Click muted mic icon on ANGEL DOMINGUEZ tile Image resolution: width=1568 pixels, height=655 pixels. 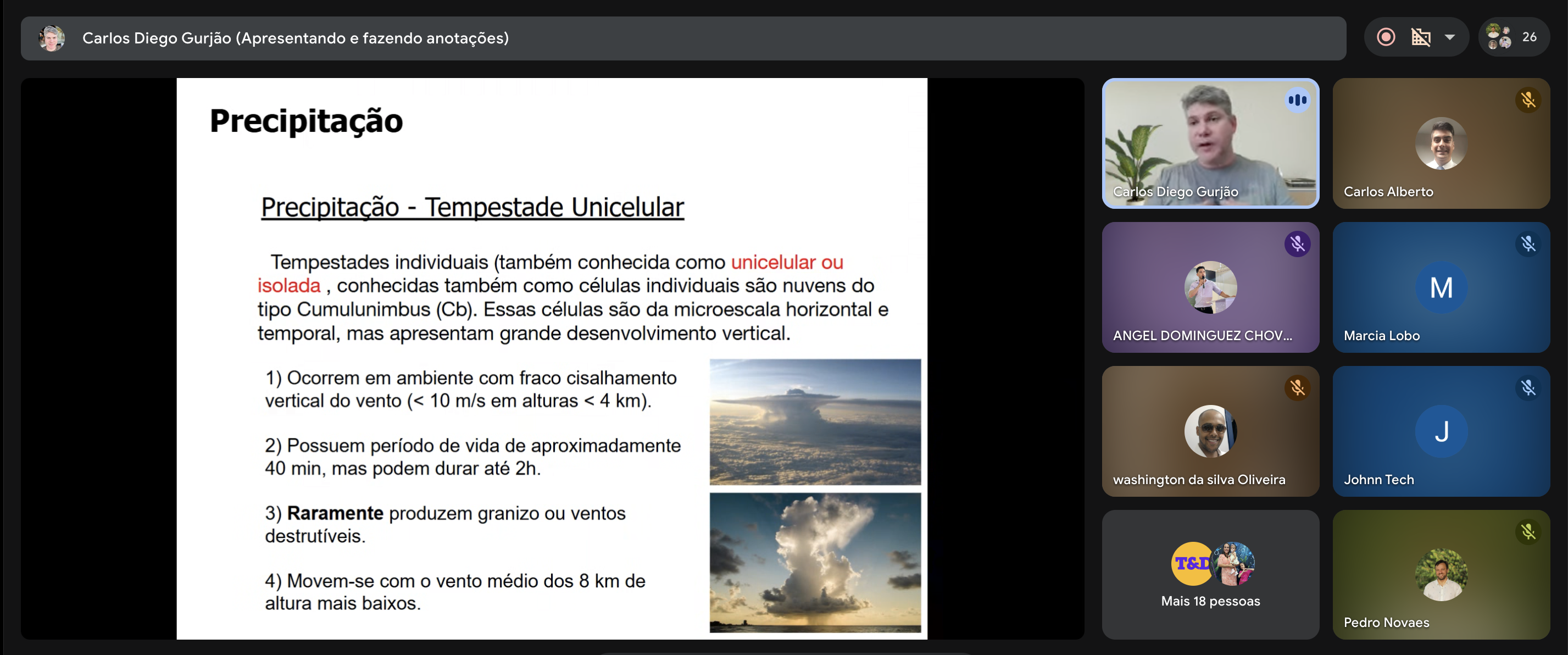[x=1297, y=244]
